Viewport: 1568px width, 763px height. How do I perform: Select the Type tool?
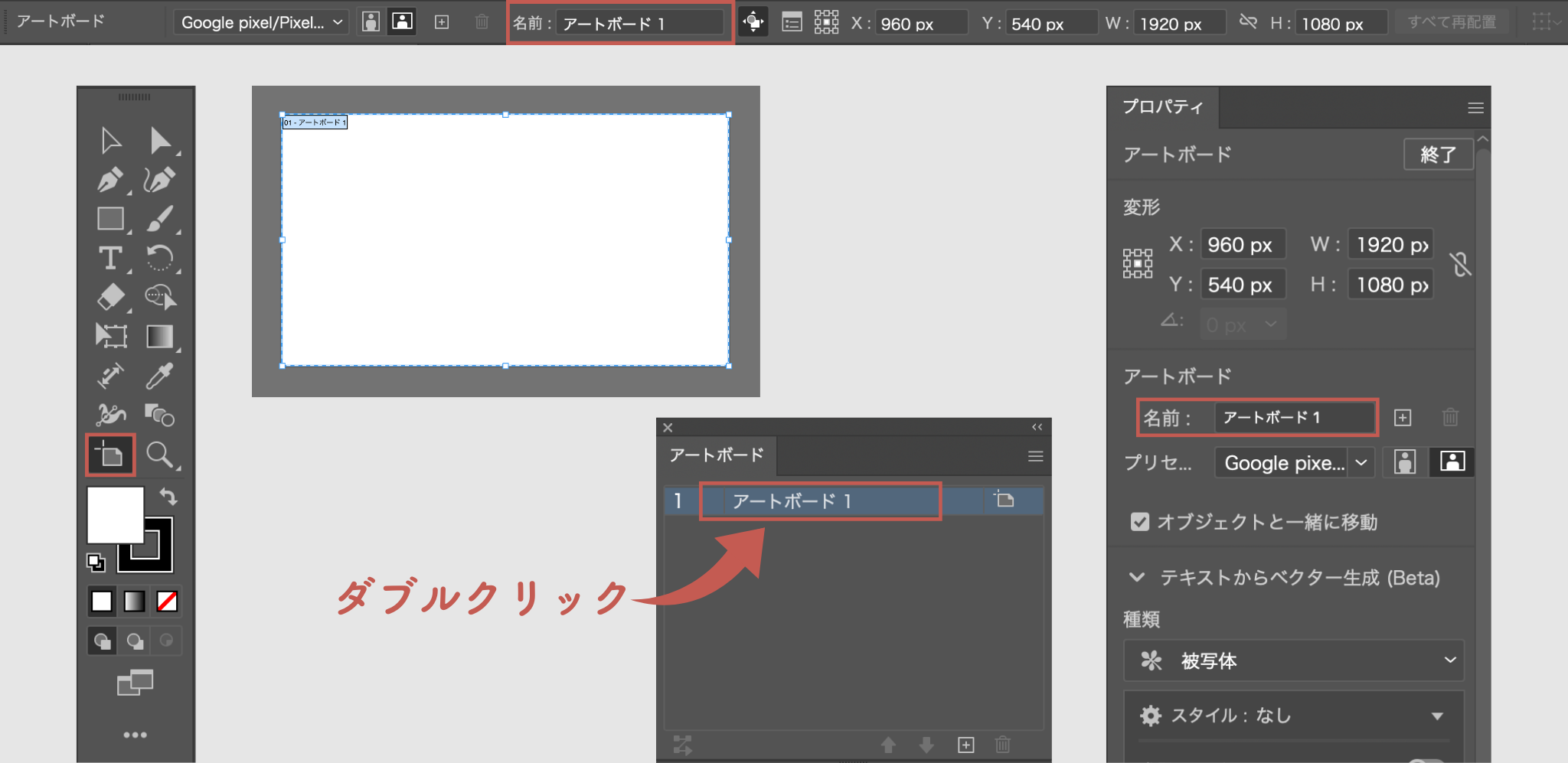click(x=111, y=259)
